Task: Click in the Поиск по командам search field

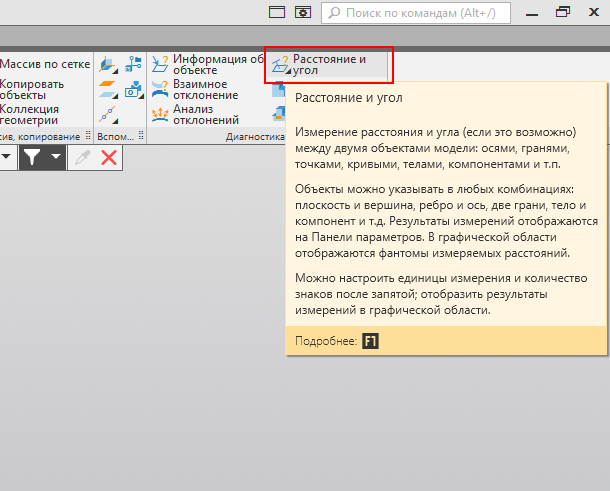Action: point(416,13)
